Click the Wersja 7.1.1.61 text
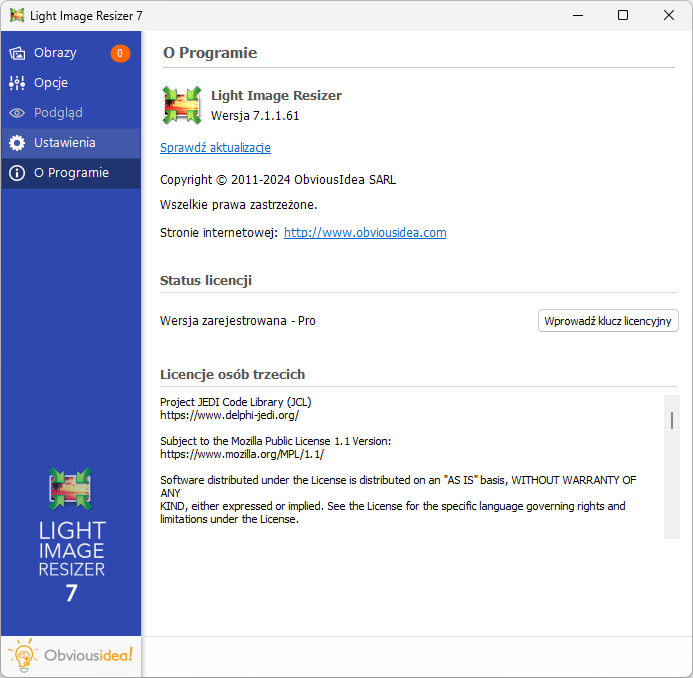This screenshot has height=678, width=693. click(x=255, y=116)
